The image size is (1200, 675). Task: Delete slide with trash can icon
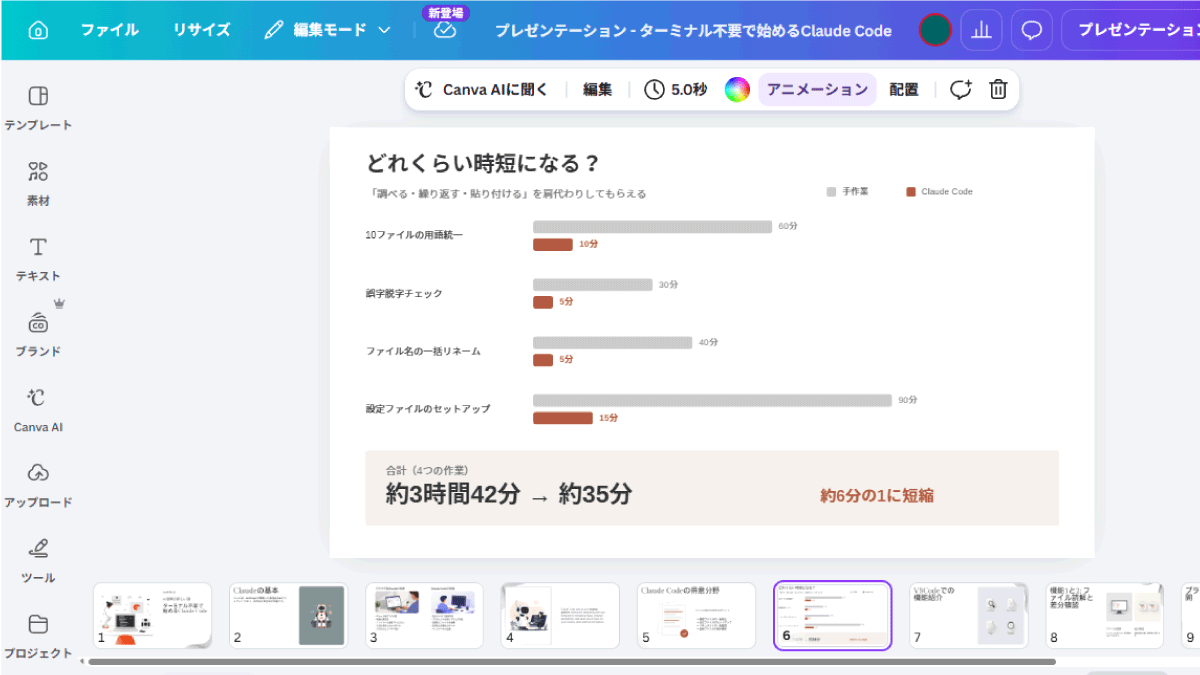click(998, 89)
